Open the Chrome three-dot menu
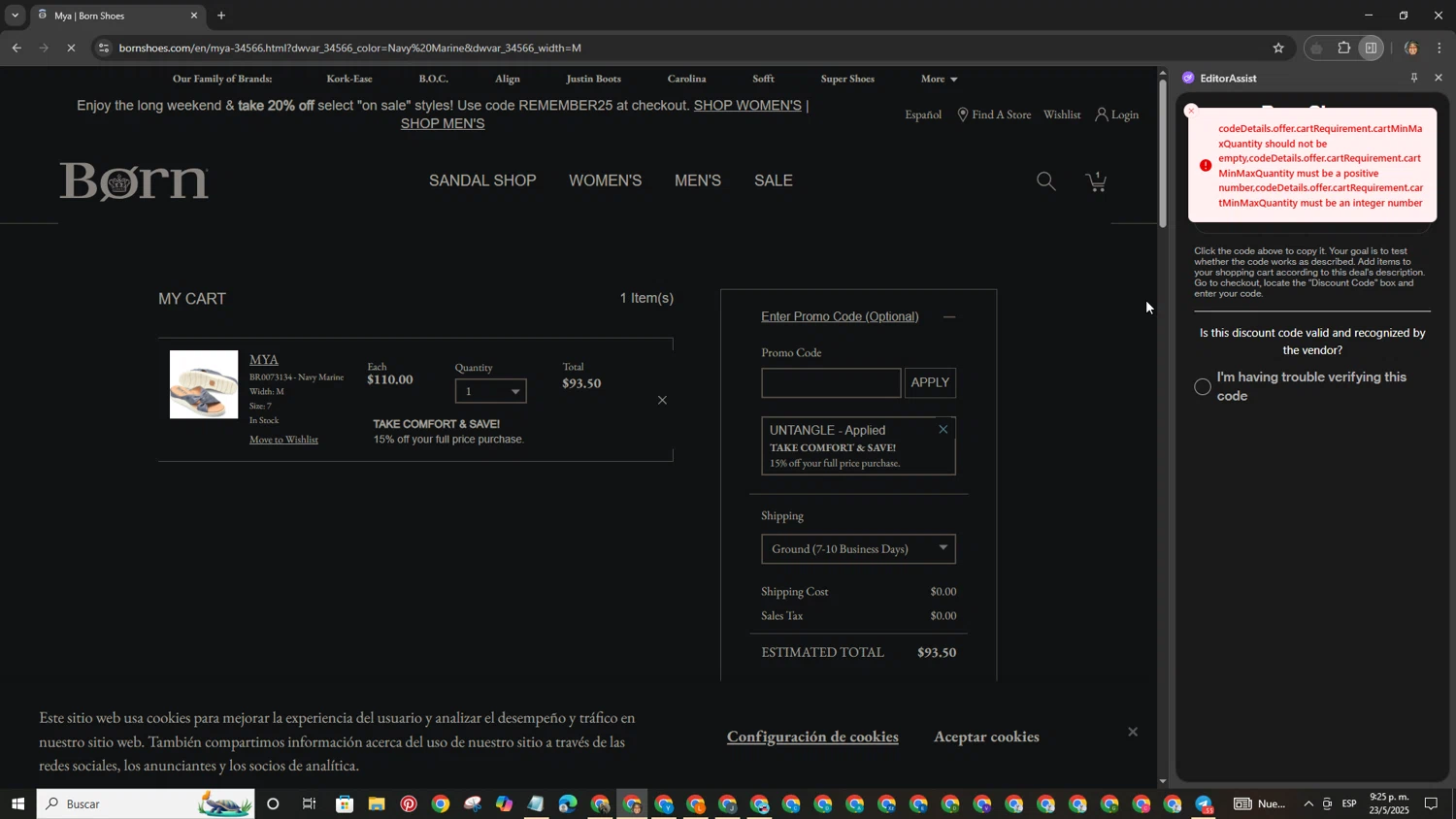Viewport: 1456px width, 819px height. 1439,48
